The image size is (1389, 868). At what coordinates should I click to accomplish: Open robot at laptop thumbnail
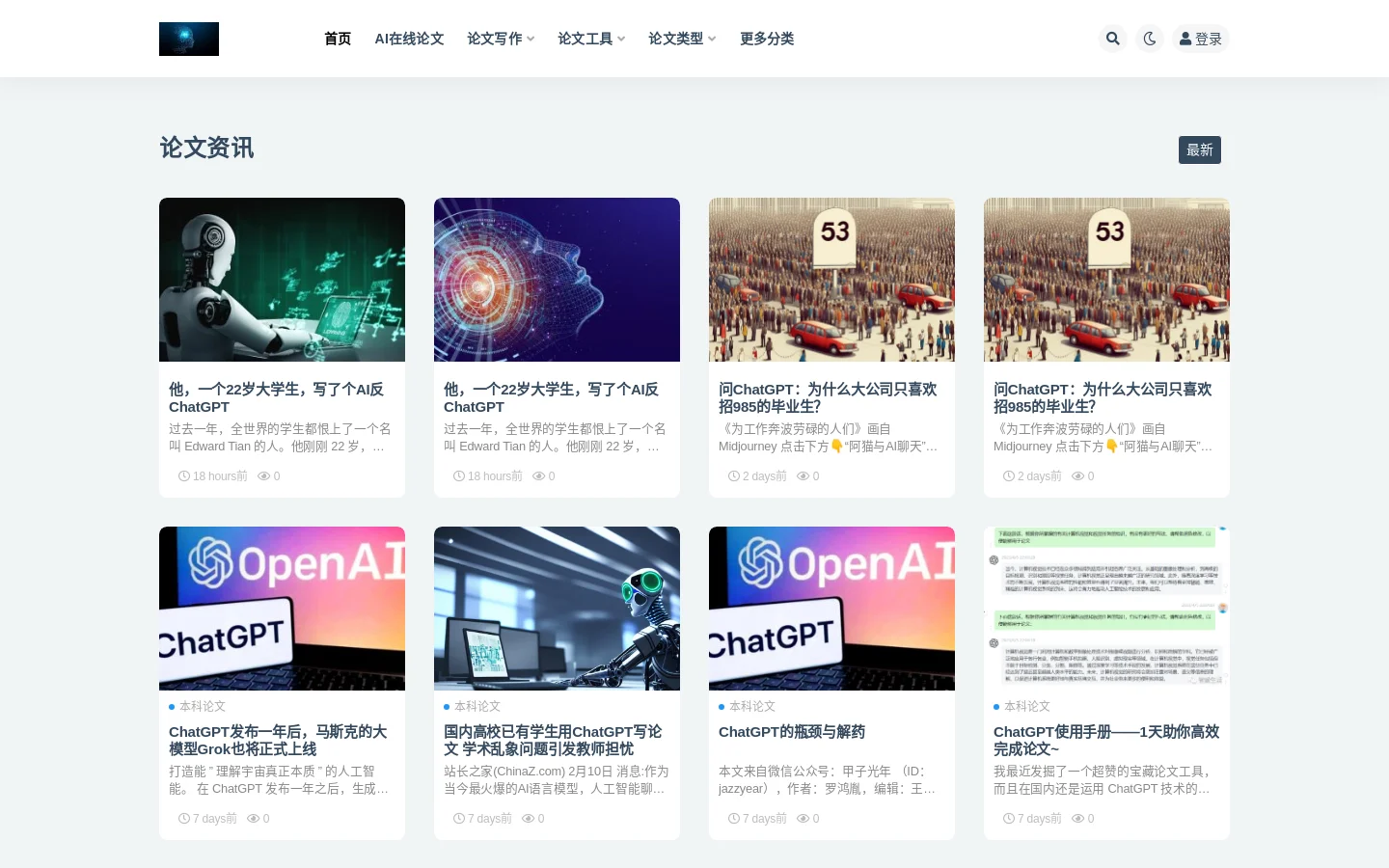coord(557,609)
